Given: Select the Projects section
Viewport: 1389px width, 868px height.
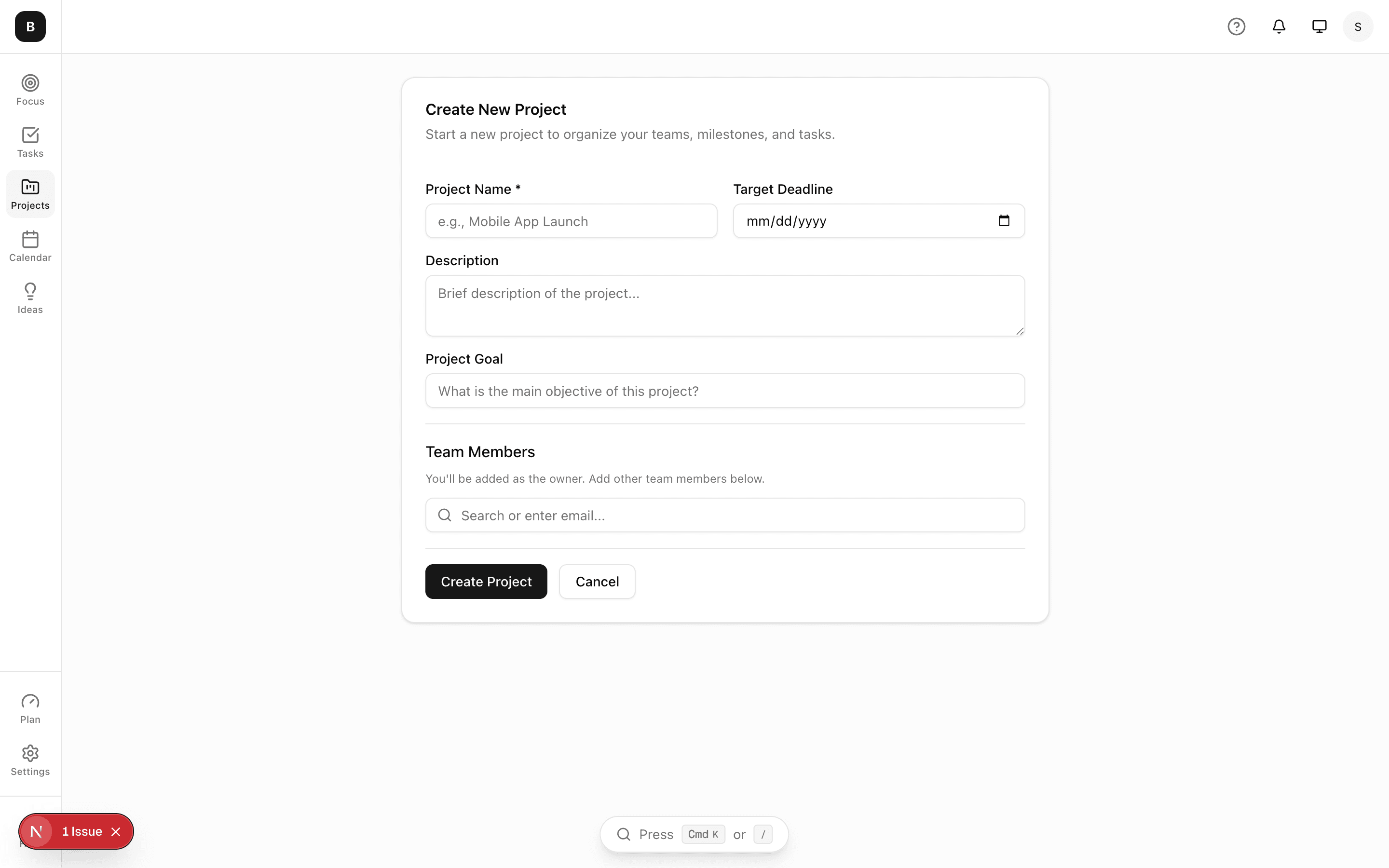Looking at the screenshot, I should tap(30, 193).
